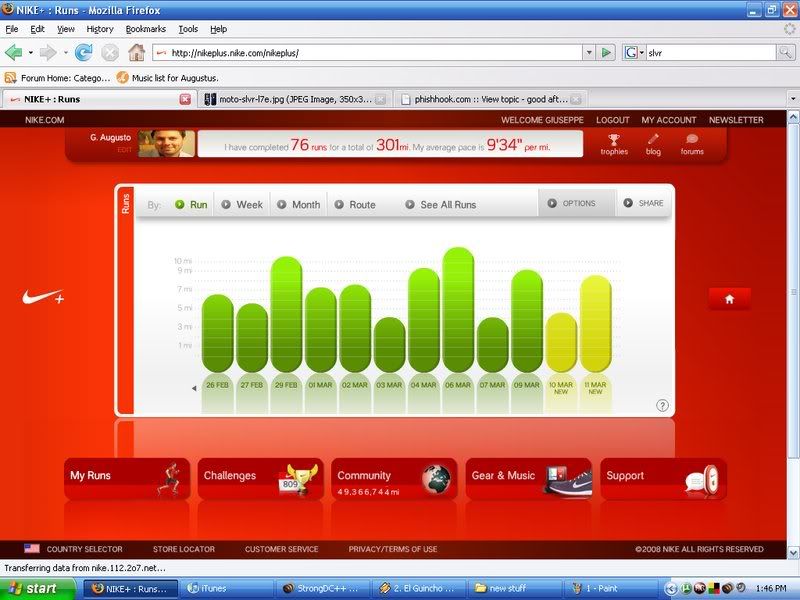This screenshot has height=600, width=800.
Task: Go to Firefox home page icon
Action: [136, 52]
